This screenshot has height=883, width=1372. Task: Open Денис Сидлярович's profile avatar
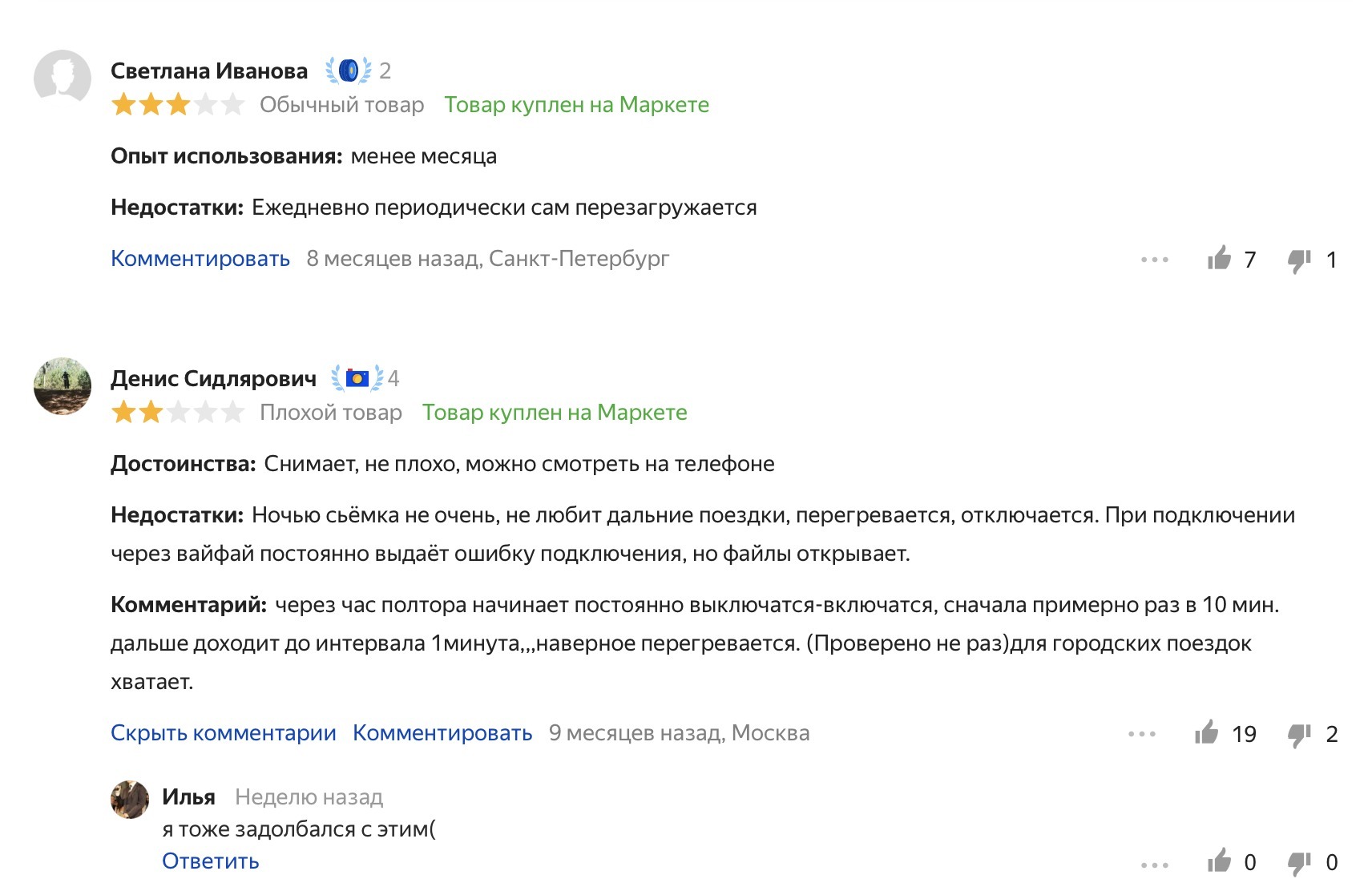(63, 386)
